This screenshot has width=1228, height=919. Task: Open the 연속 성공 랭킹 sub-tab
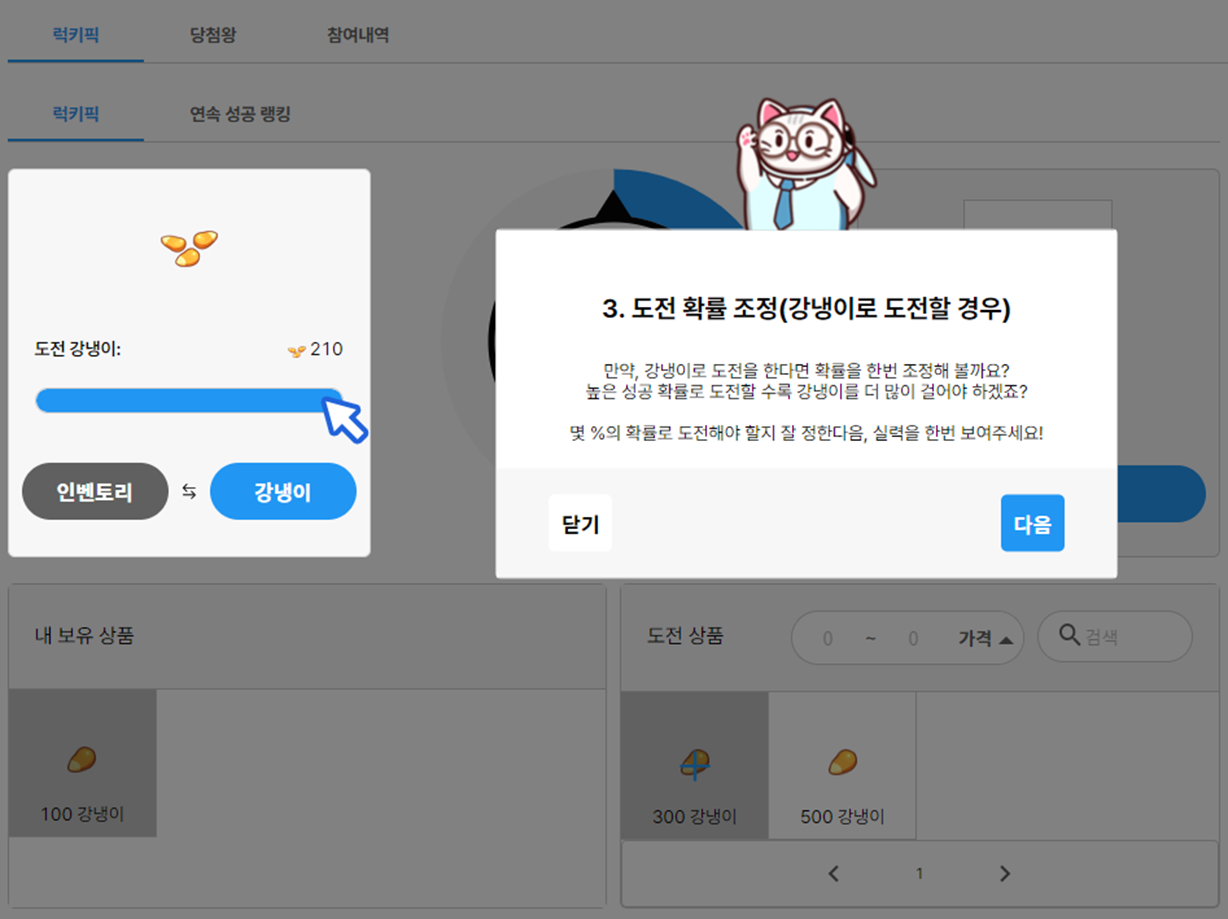[x=240, y=114]
